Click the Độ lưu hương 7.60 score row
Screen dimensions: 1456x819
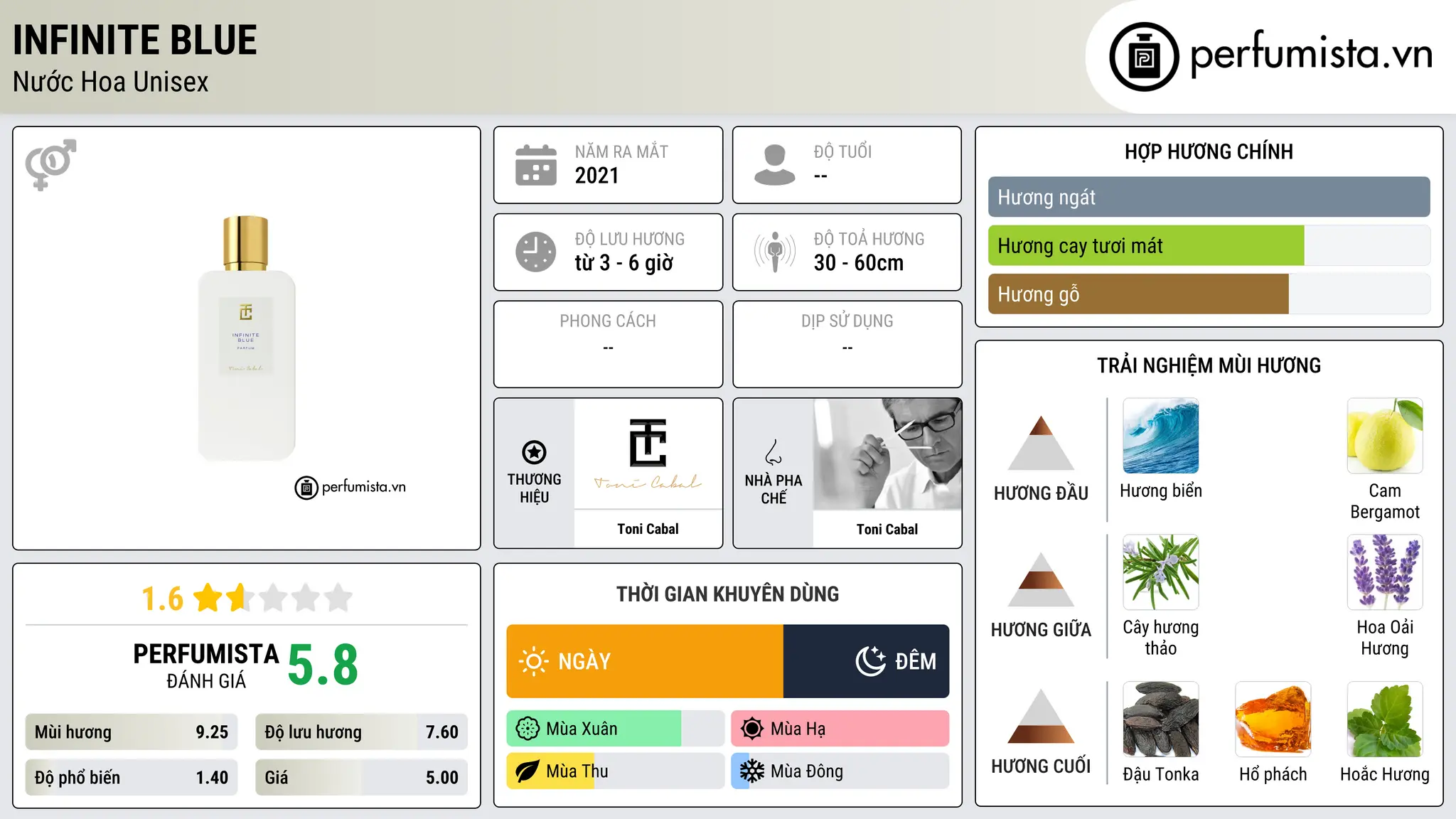pyautogui.click(x=361, y=732)
